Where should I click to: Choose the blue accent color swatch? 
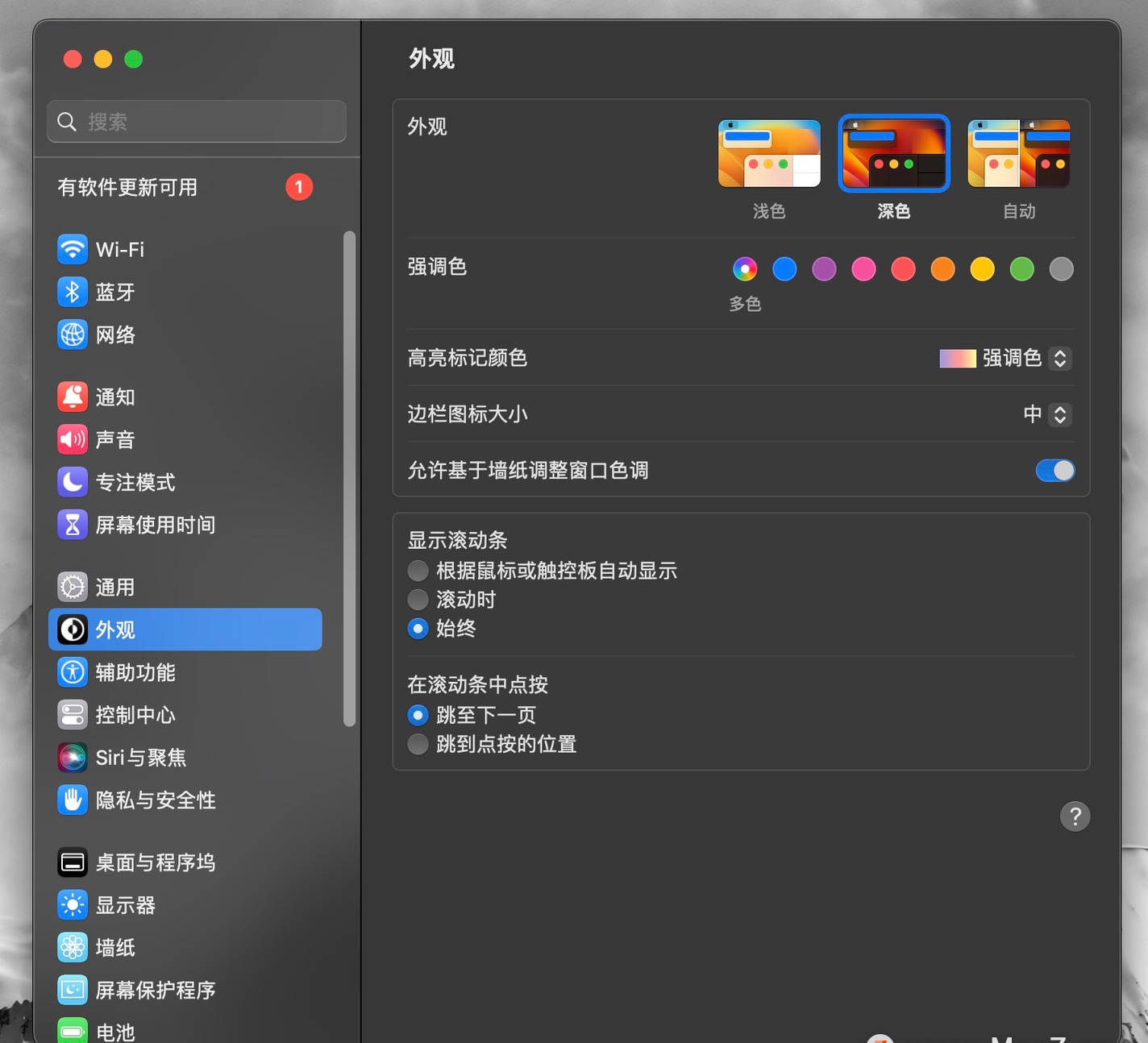coord(784,268)
